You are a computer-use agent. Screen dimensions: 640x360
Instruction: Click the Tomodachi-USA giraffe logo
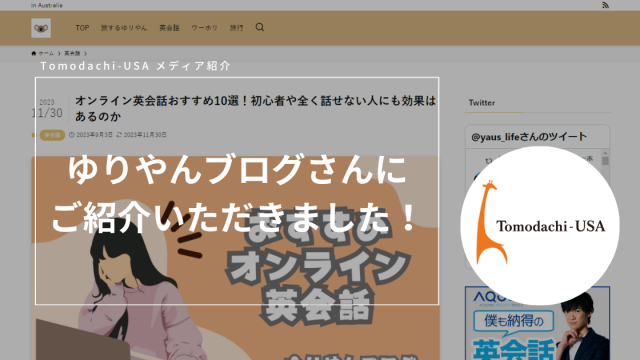(x=540, y=225)
